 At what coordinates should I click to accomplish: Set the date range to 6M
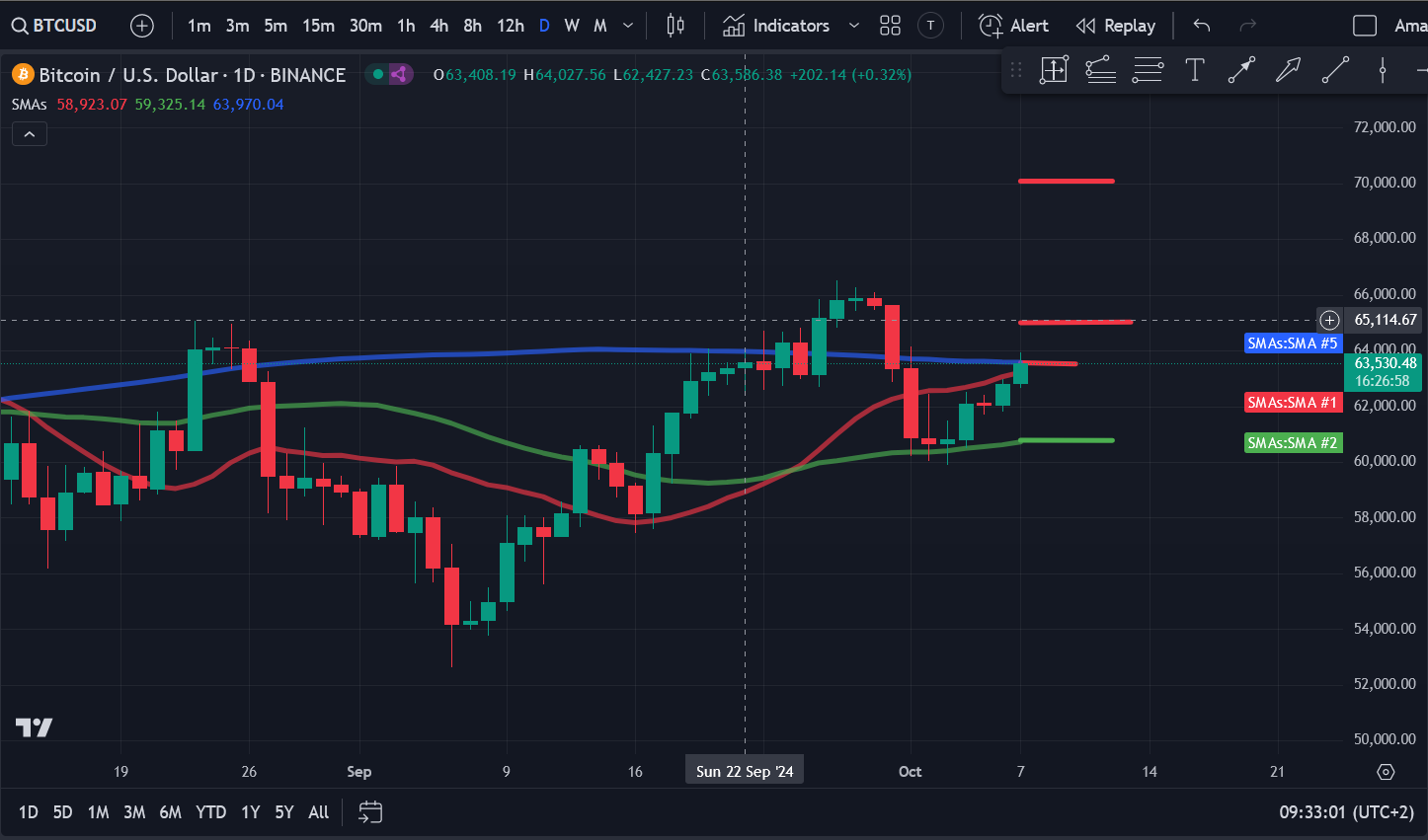171,812
